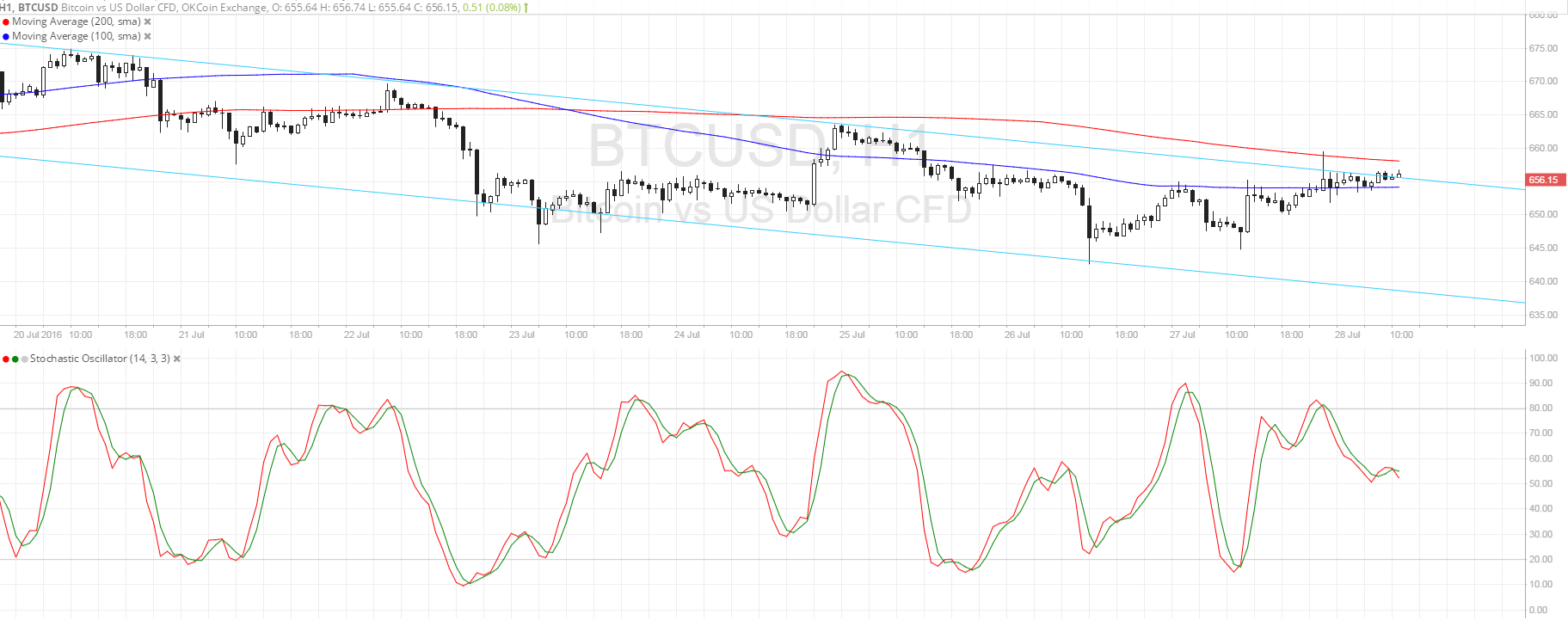Click the 665.00 price axis label
Image resolution: width=1568 pixels, height=620 pixels.
[x=1543, y=114]
